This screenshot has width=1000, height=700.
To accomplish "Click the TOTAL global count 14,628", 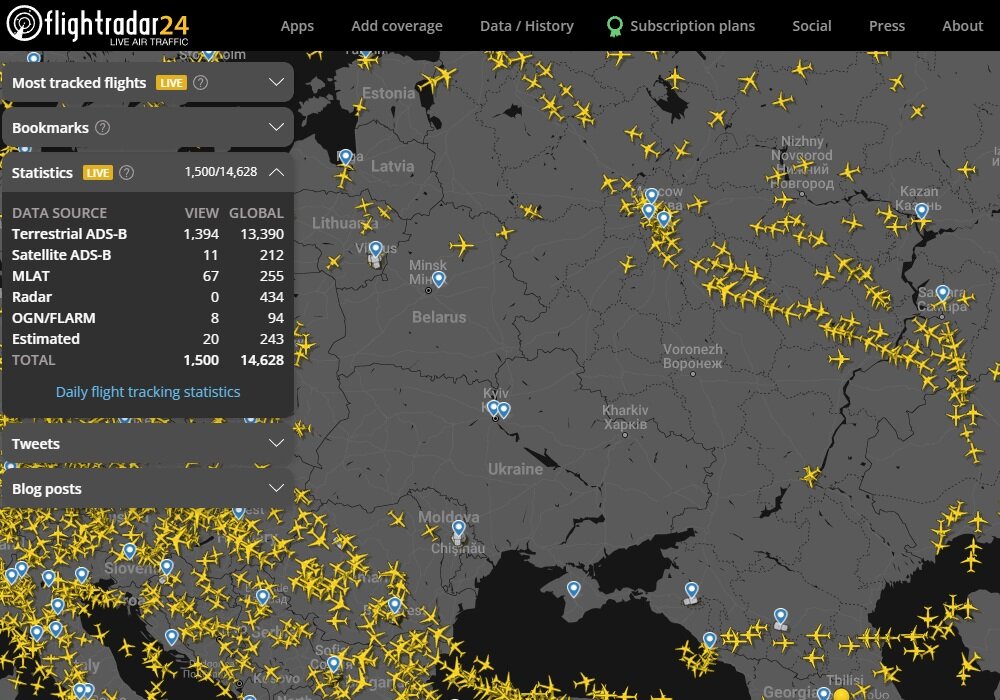I will [262, 360].
